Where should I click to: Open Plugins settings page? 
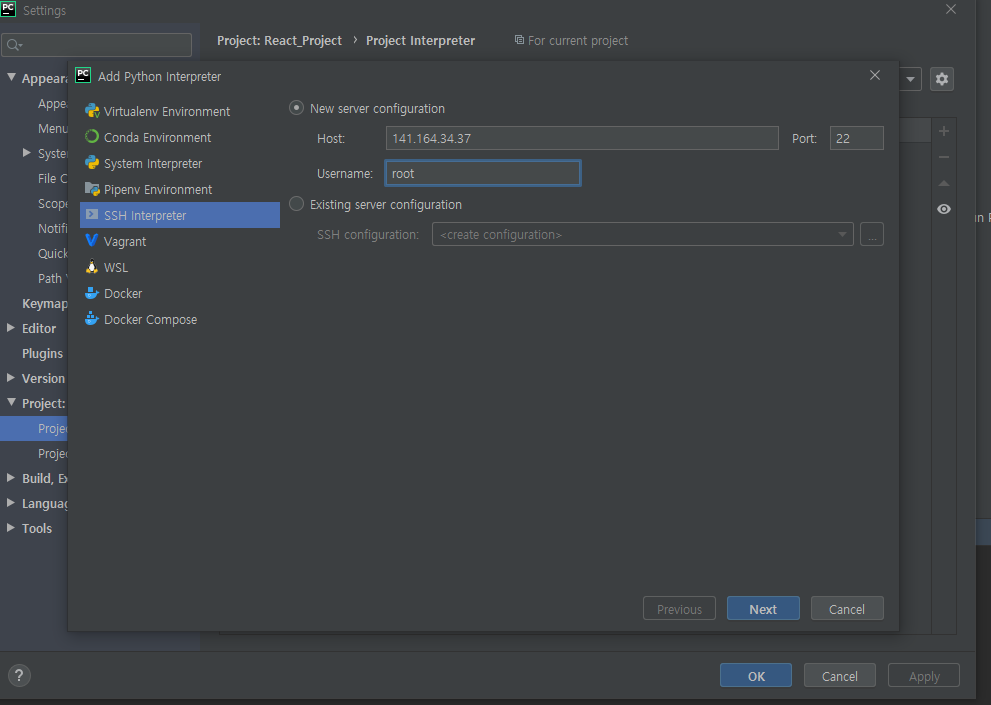click(42, 353)
